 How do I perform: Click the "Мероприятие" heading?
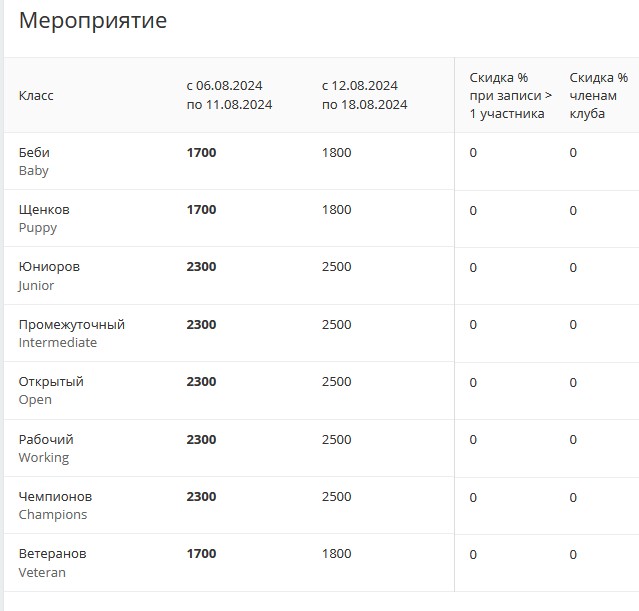click(x=93, y=21)
